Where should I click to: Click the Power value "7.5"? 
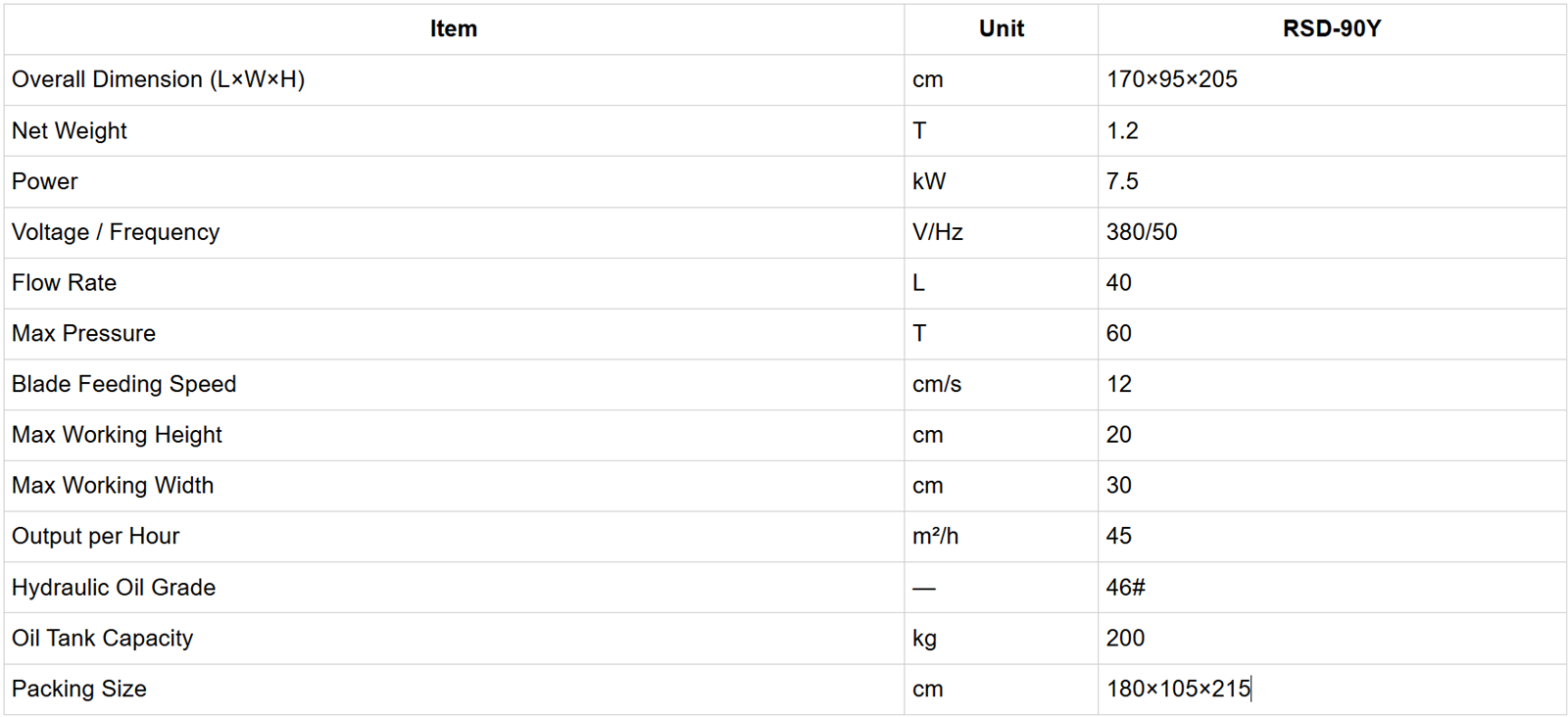coord(1122,182)
